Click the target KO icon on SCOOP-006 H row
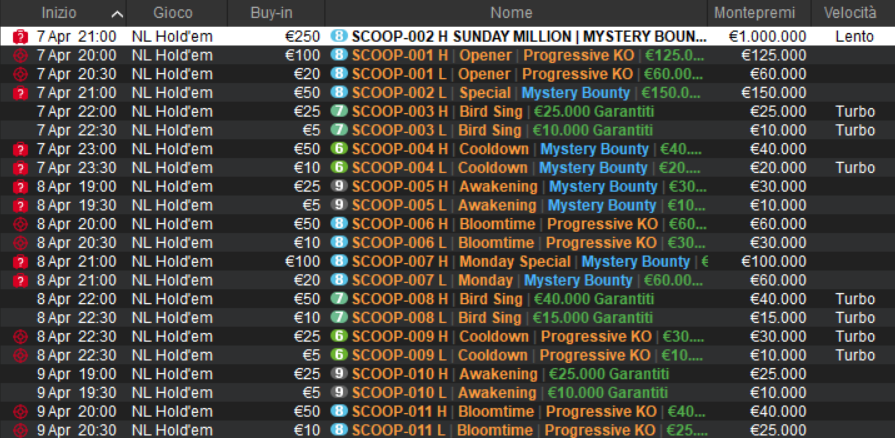This screenshot has width=895, height=438. (x=21, y=224)
